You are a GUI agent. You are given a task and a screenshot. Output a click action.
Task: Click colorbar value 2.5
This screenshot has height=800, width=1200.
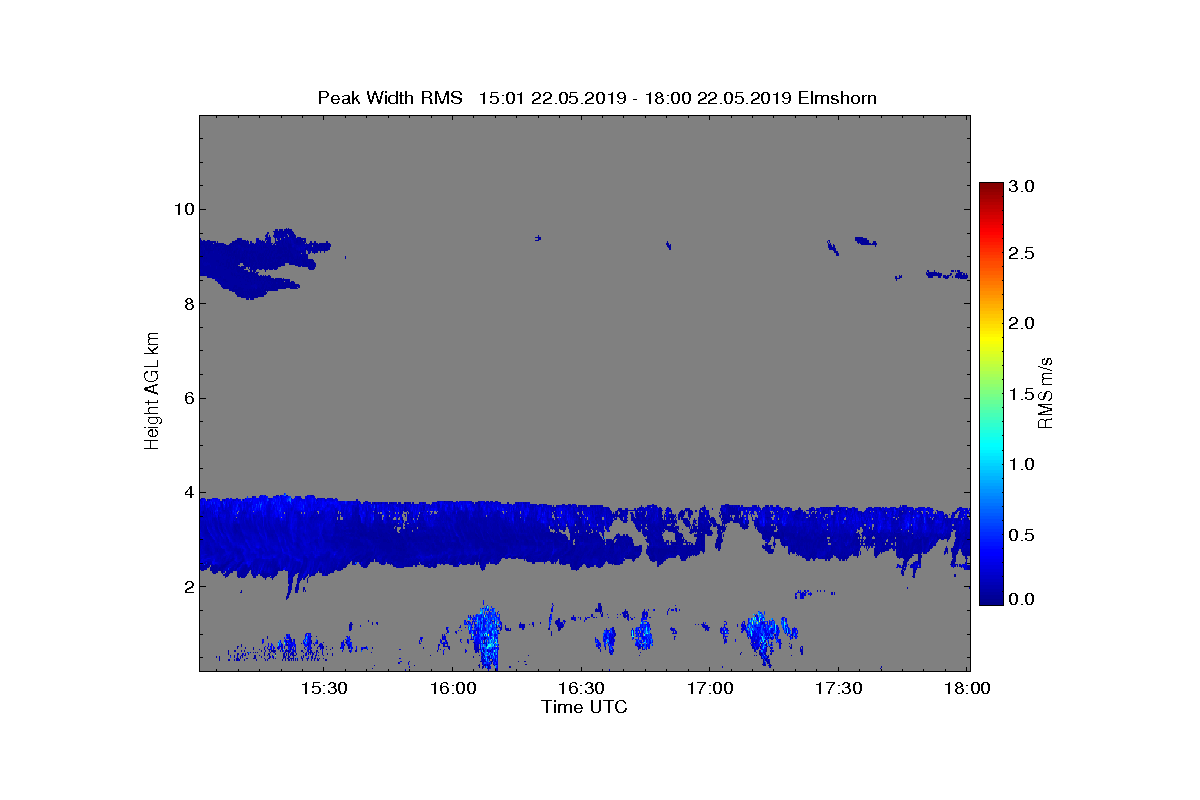pos(1021,254)
